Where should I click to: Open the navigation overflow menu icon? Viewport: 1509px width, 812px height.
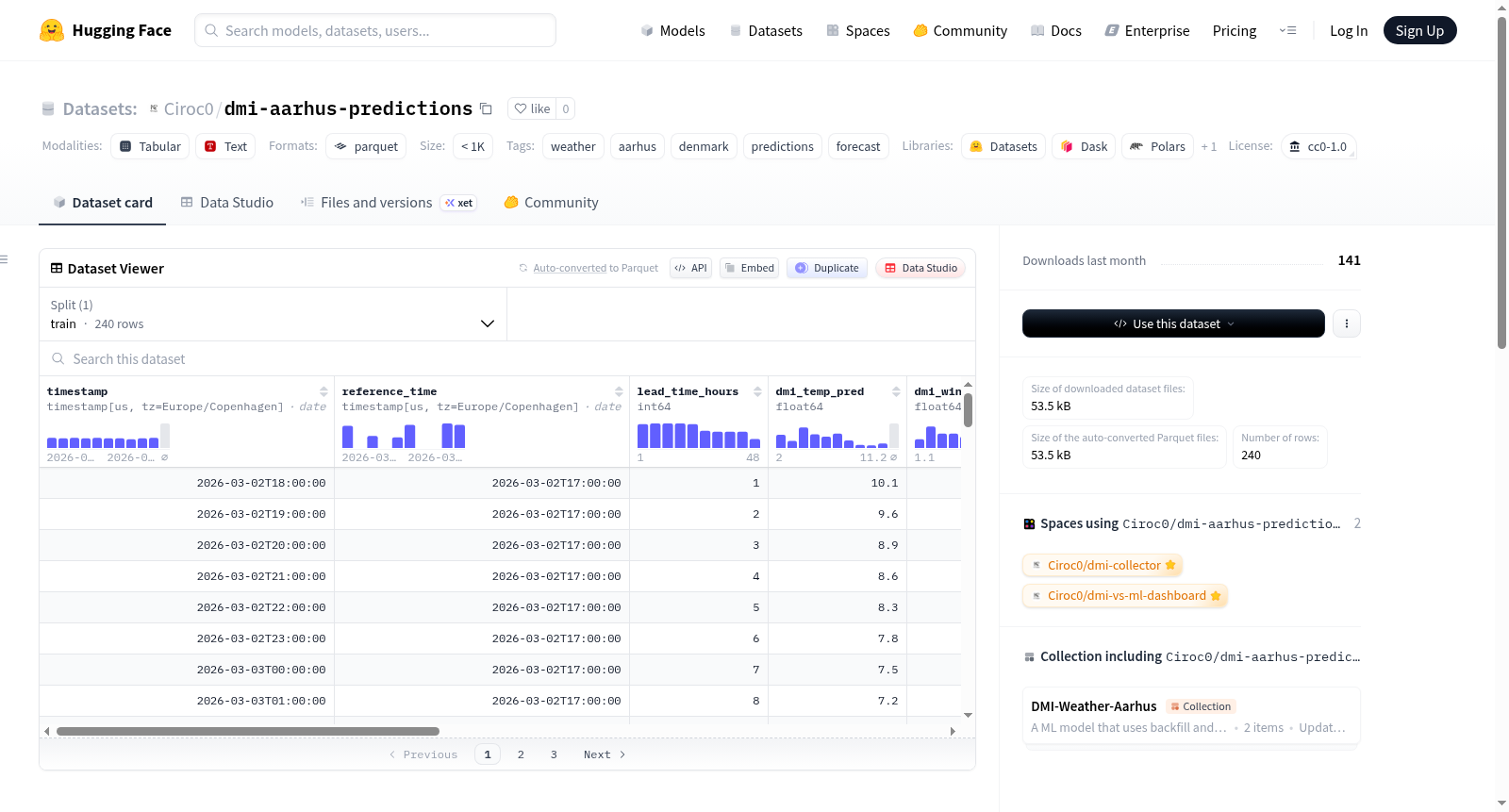click(1287, 30)
